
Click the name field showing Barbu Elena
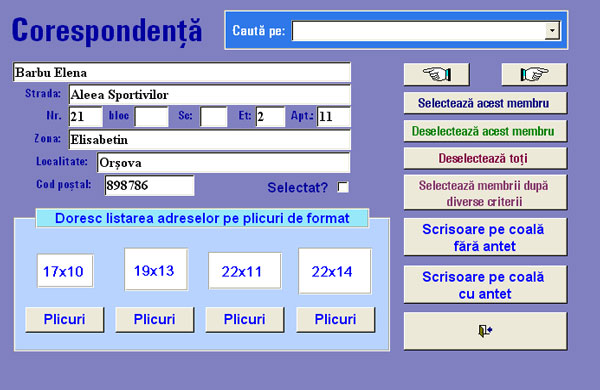pyautogui.click(x=182, y=72)
